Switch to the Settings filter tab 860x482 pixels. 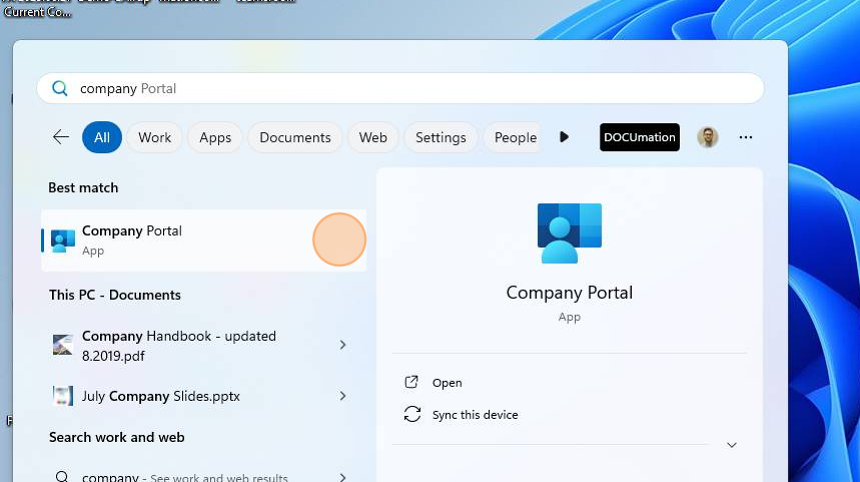pyautogui.click(x=440, y=137)
